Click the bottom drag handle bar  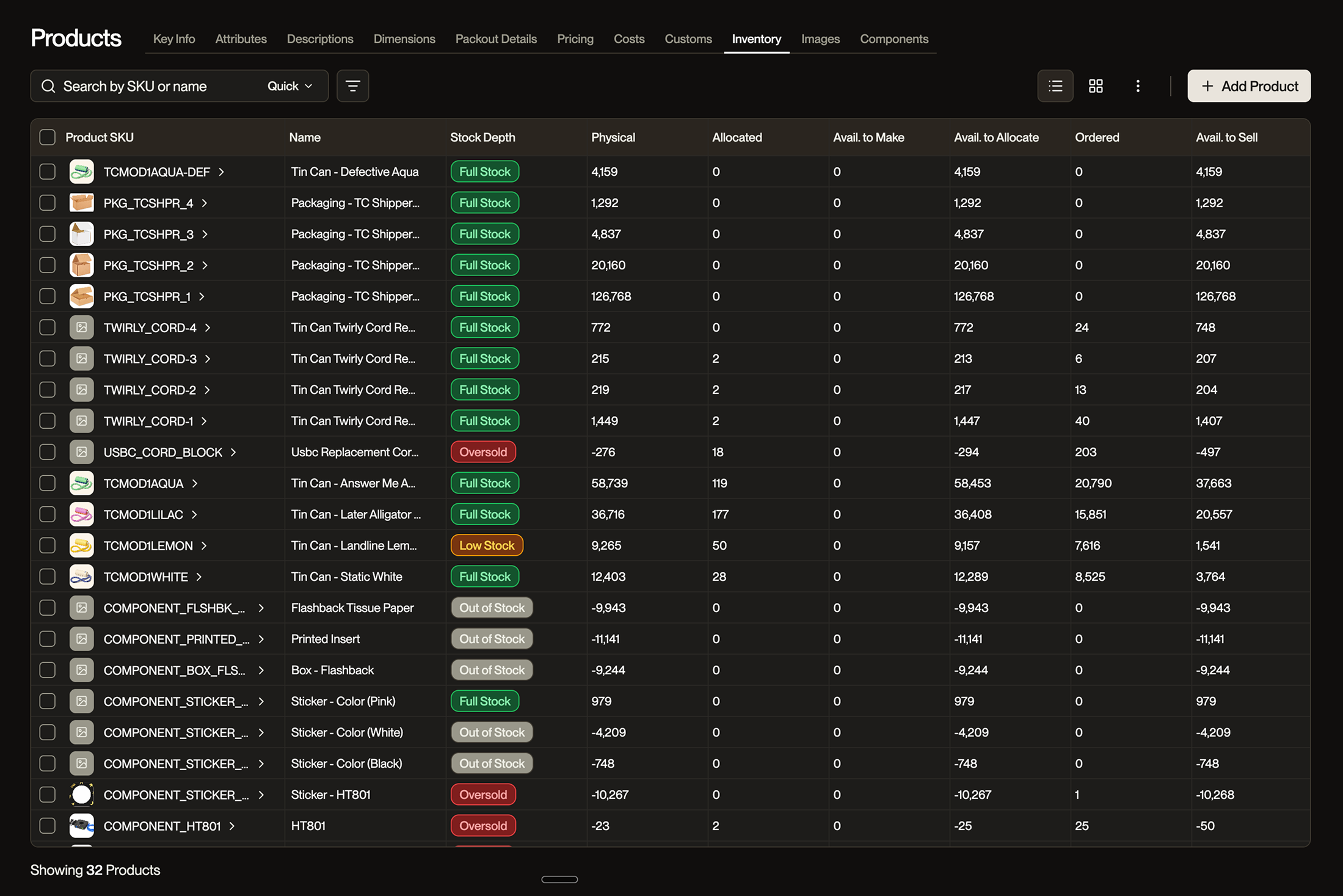[559, 880]
